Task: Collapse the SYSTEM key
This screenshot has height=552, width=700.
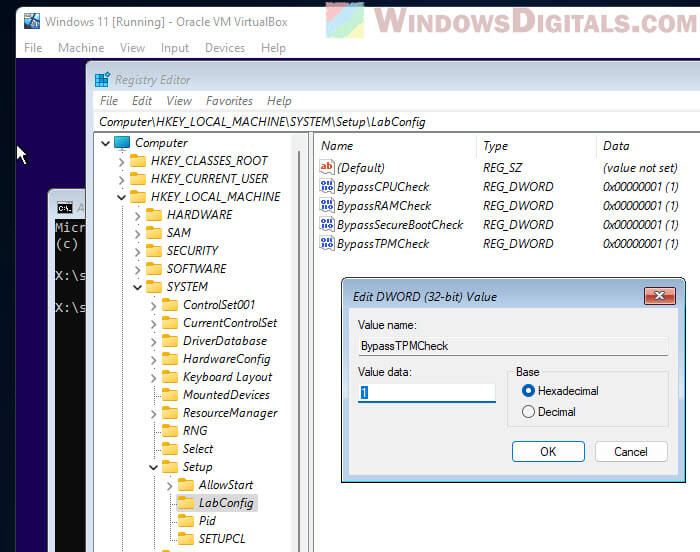Action: tap(138, 287)
